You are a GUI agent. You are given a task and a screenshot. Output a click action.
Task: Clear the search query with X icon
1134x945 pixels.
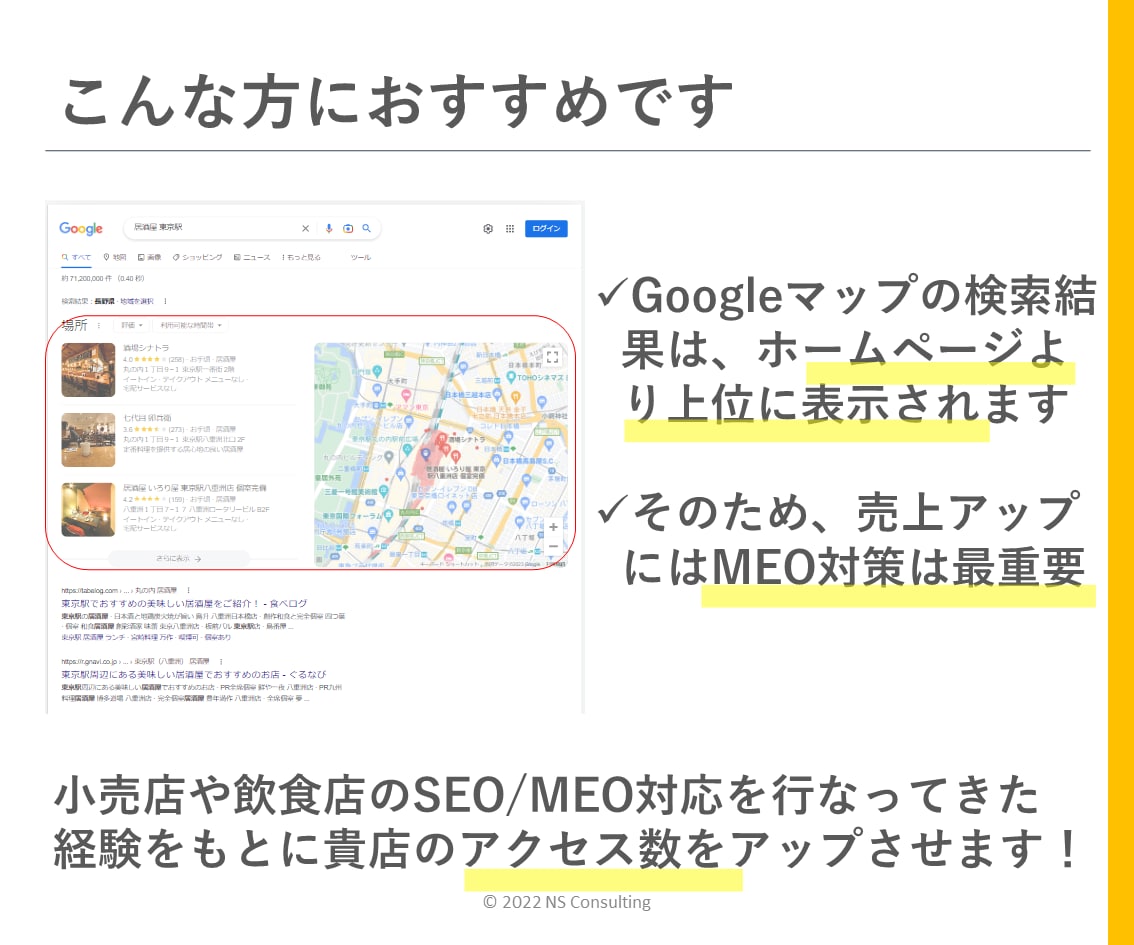tap(305, 228)
